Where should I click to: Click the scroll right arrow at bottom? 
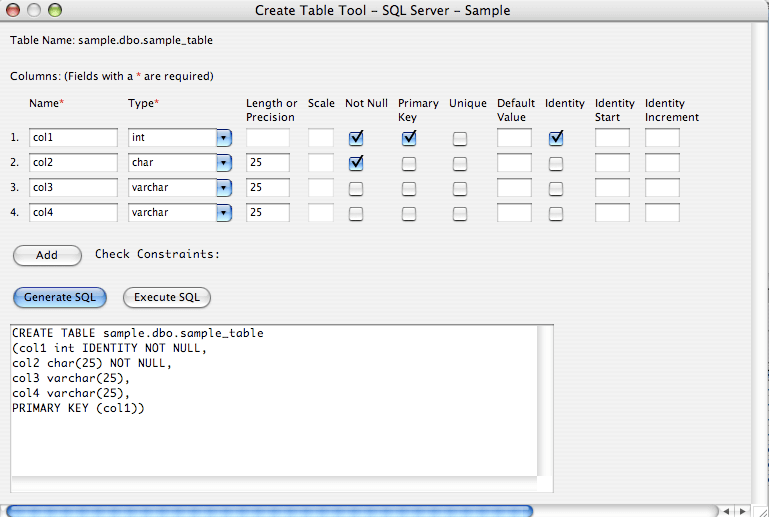743,510
